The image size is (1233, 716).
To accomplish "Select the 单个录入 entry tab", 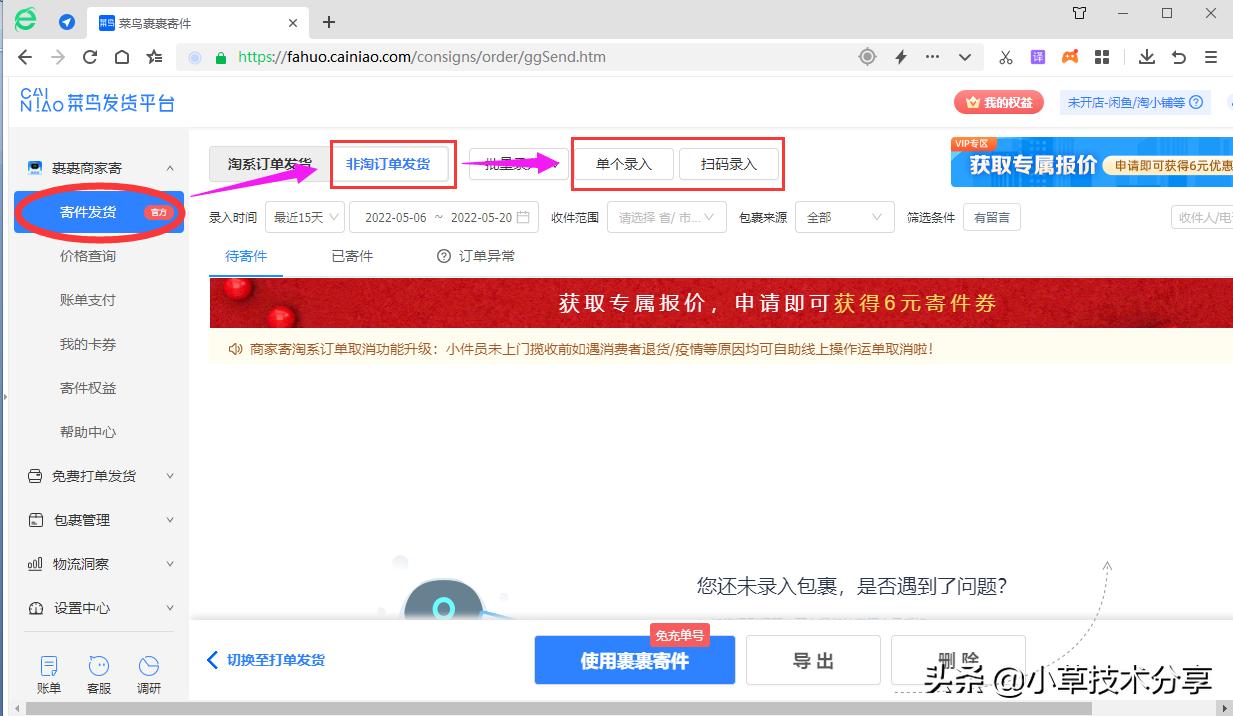I will tap(623, 163).
